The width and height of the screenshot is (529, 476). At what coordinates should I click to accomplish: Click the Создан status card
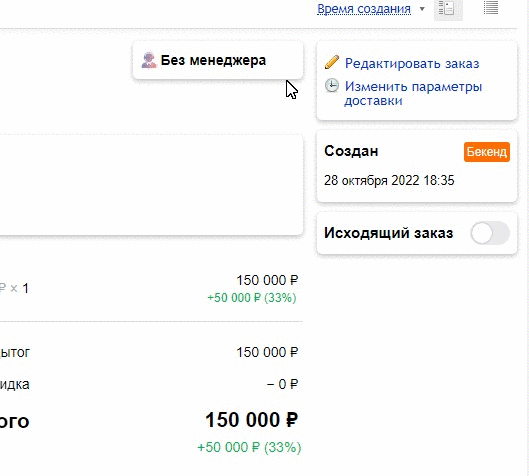pyautogui.click(x=417, y=167)
